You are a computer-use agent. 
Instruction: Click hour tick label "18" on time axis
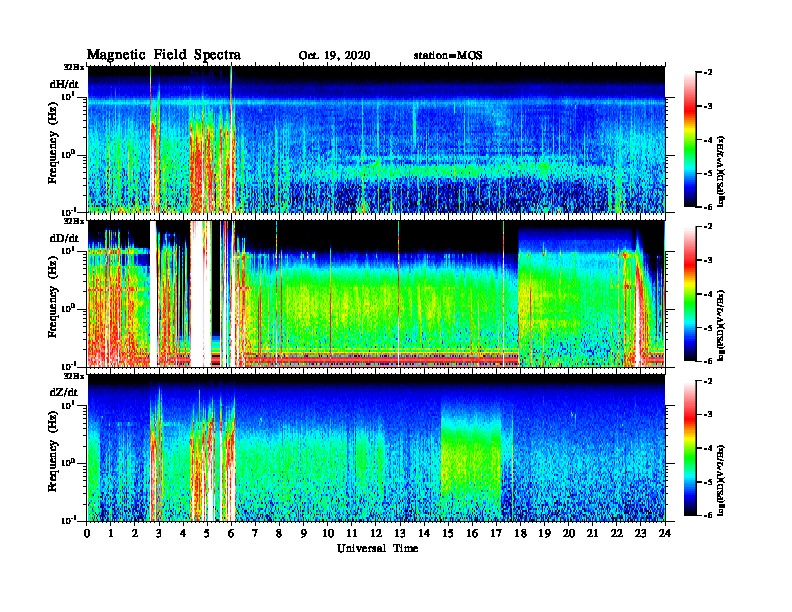[520, 533]
